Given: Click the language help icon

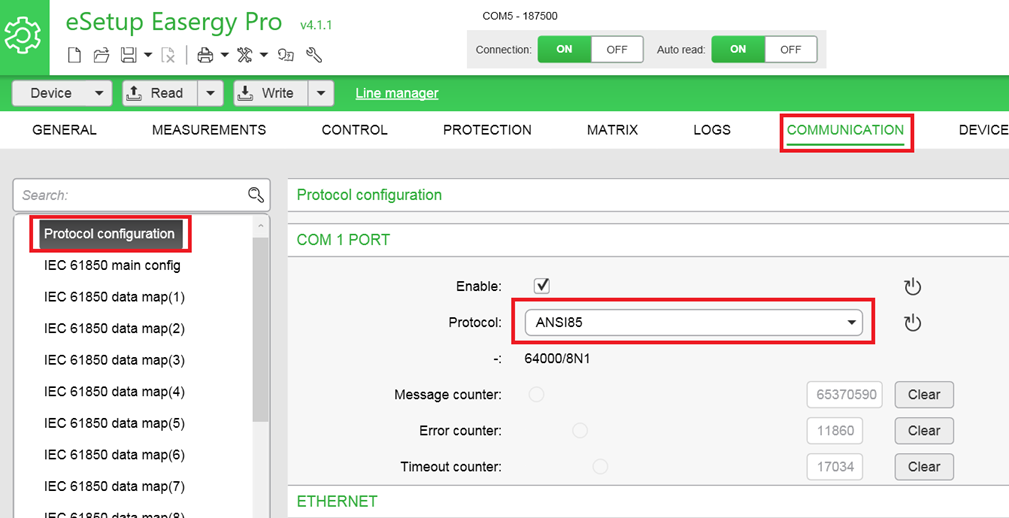Looking at the screenshot, I should 286,55.
